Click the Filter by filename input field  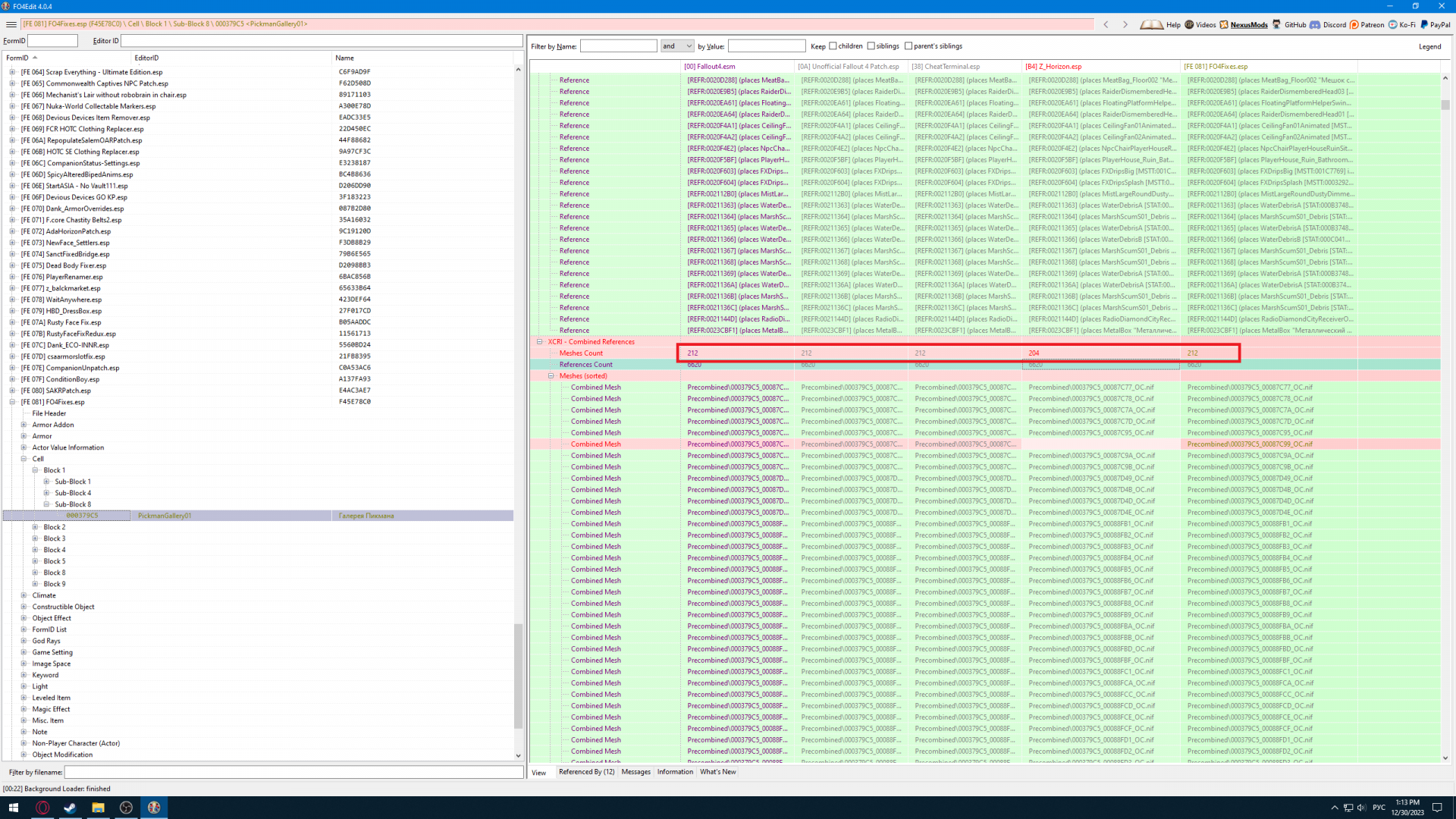[293, 772]
